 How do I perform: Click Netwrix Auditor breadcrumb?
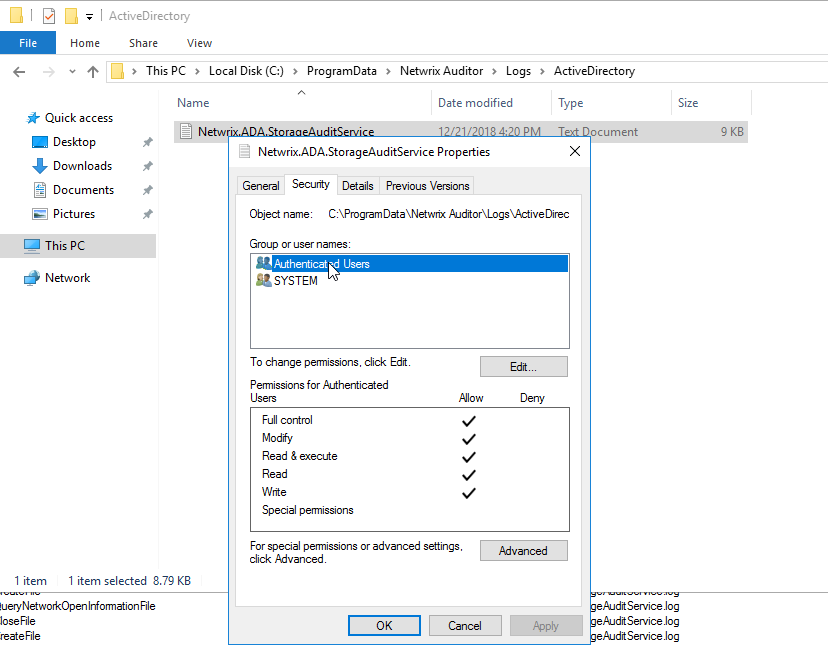(441, 71)
